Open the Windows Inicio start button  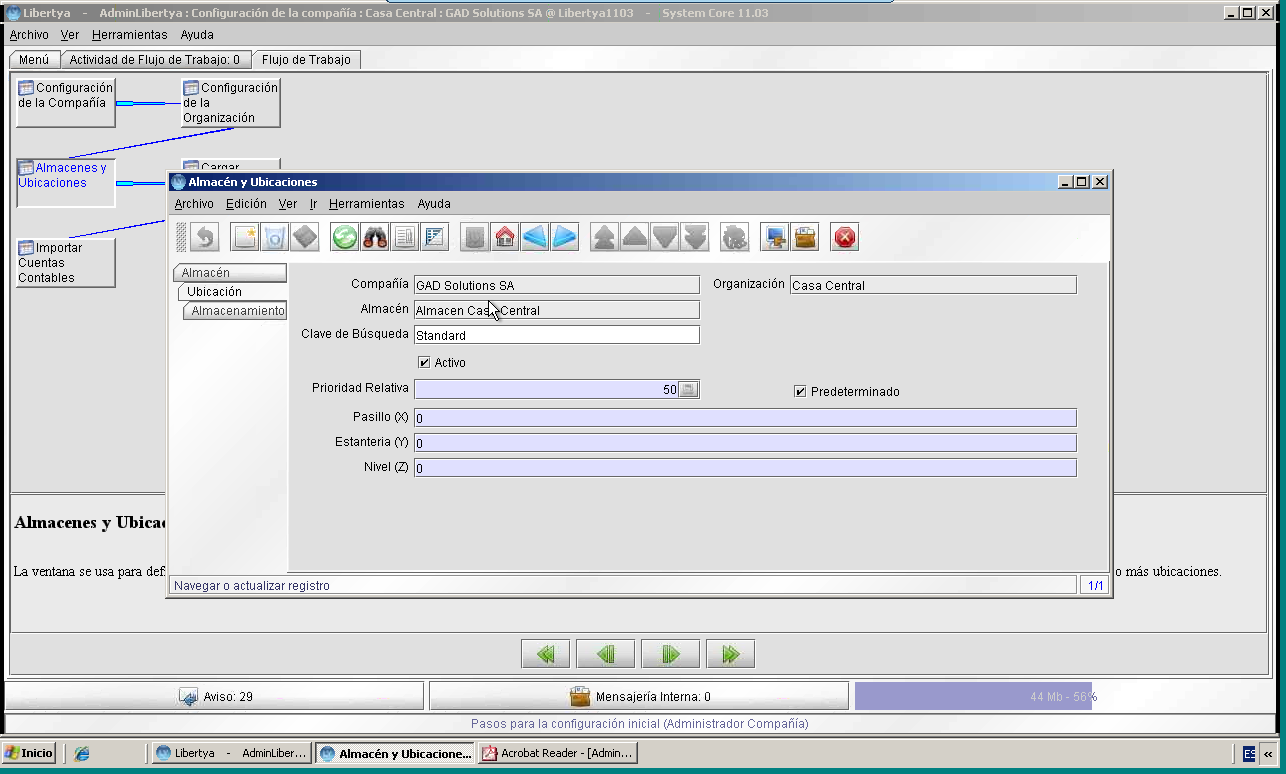29,753
